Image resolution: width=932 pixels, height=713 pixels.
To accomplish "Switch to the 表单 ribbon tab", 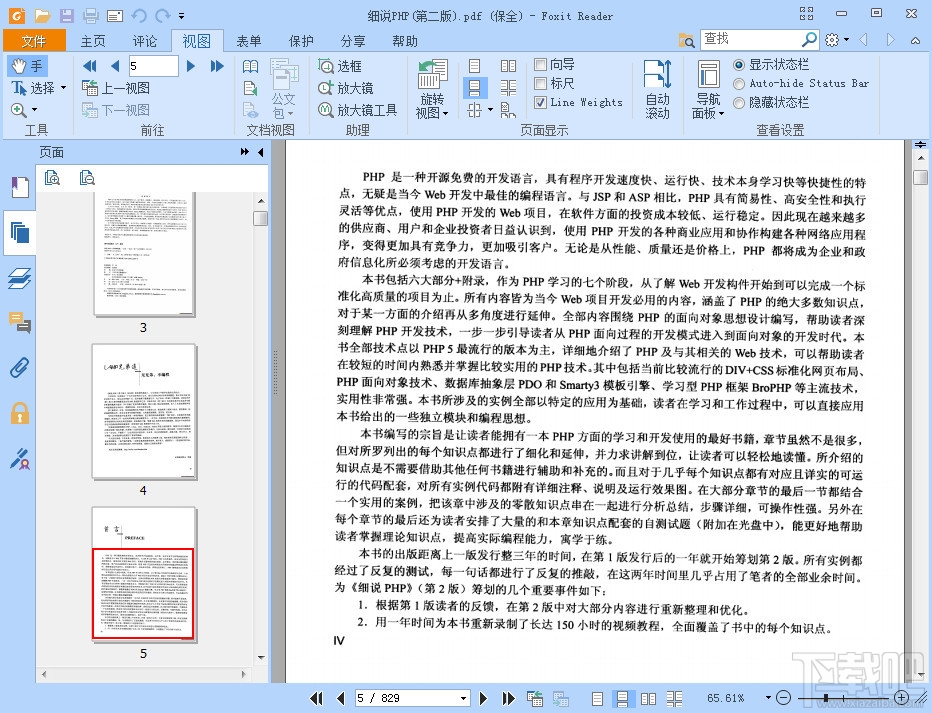I will coord(248,41).
